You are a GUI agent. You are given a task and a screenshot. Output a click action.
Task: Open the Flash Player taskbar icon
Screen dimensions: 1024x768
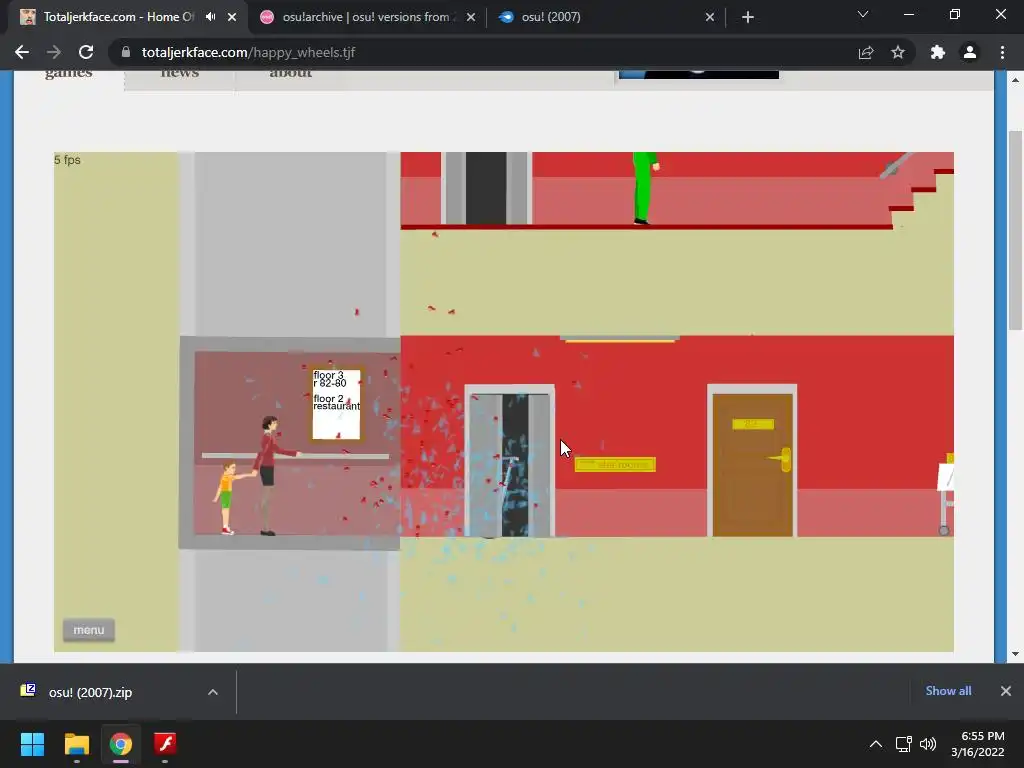tap(165, 744)
